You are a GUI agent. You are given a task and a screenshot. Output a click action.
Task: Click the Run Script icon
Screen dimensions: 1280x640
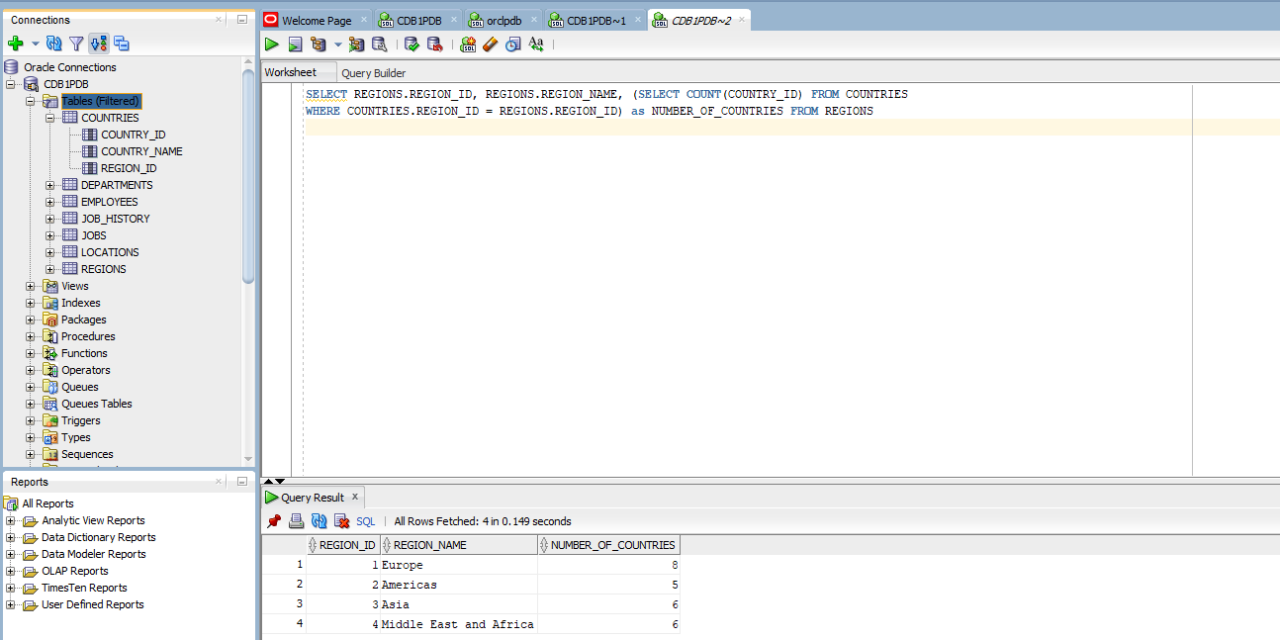coord(295,45)
